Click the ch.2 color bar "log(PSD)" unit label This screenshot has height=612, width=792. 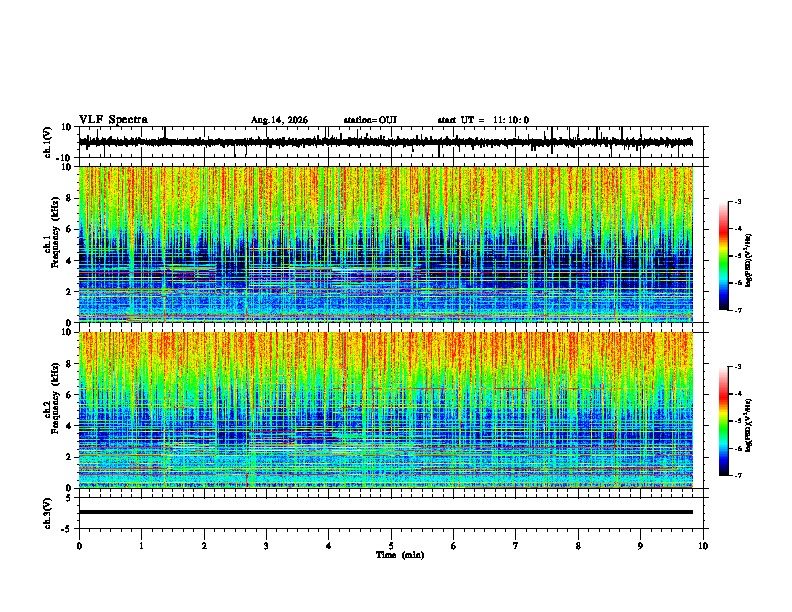click(749, 425)
